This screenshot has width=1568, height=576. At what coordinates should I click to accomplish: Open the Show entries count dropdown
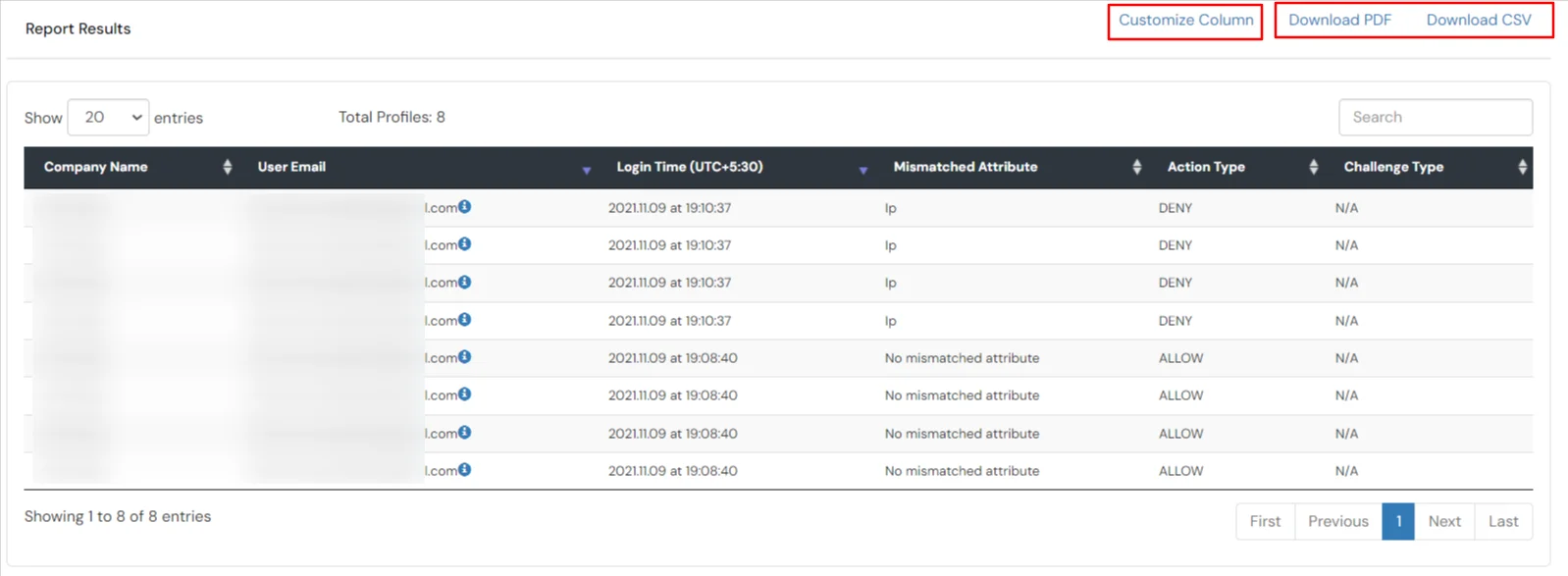[108, 117]
